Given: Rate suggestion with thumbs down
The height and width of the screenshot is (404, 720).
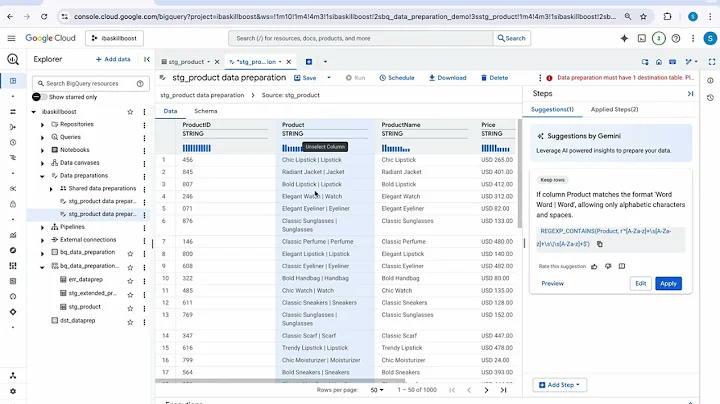Looking at the screenshot, I should 608,266.
